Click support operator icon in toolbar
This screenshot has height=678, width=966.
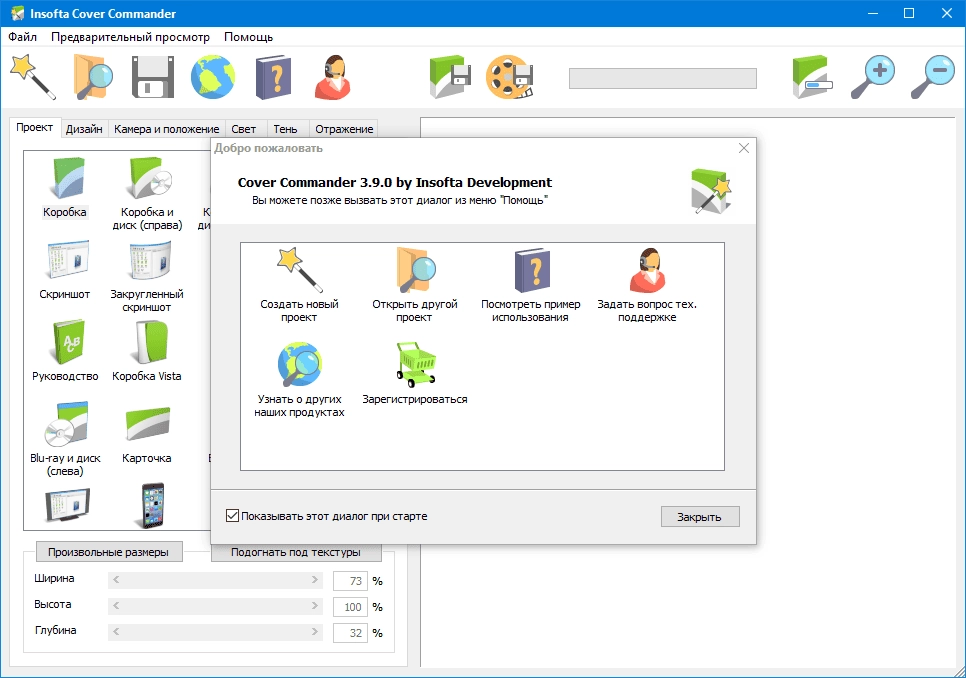click(333, 77)
